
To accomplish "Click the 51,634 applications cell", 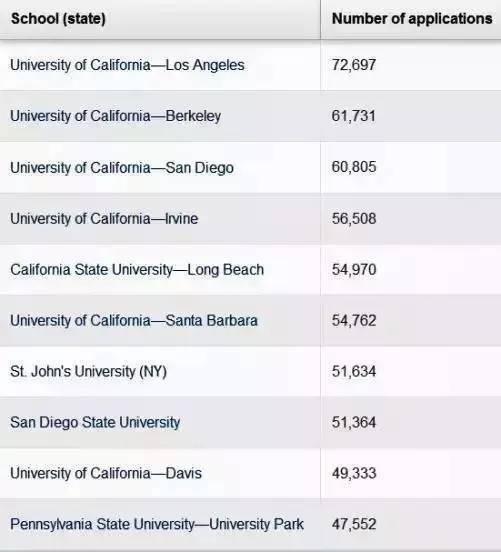I will click(354, 371).
